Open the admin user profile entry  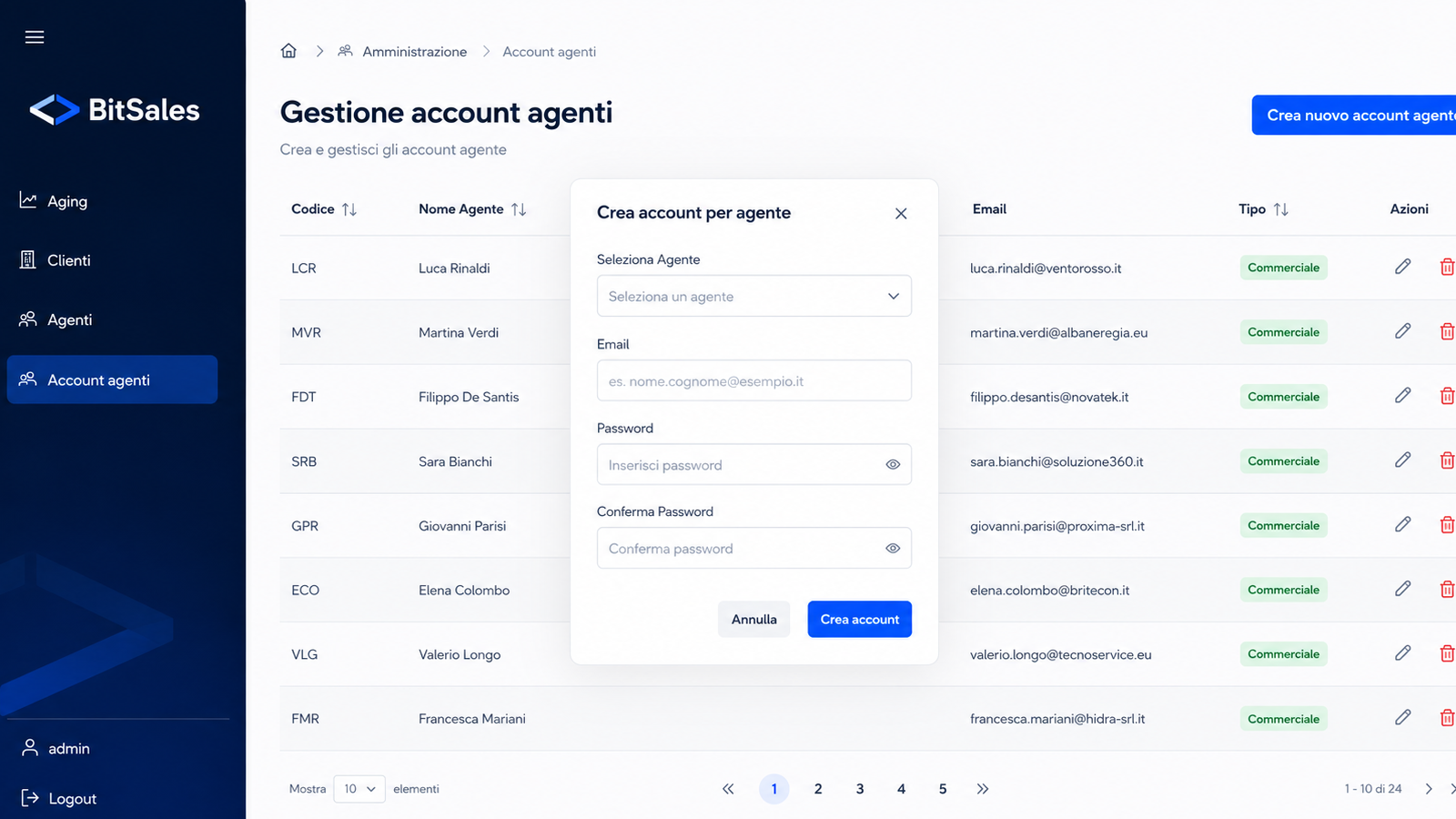point(56,748)
